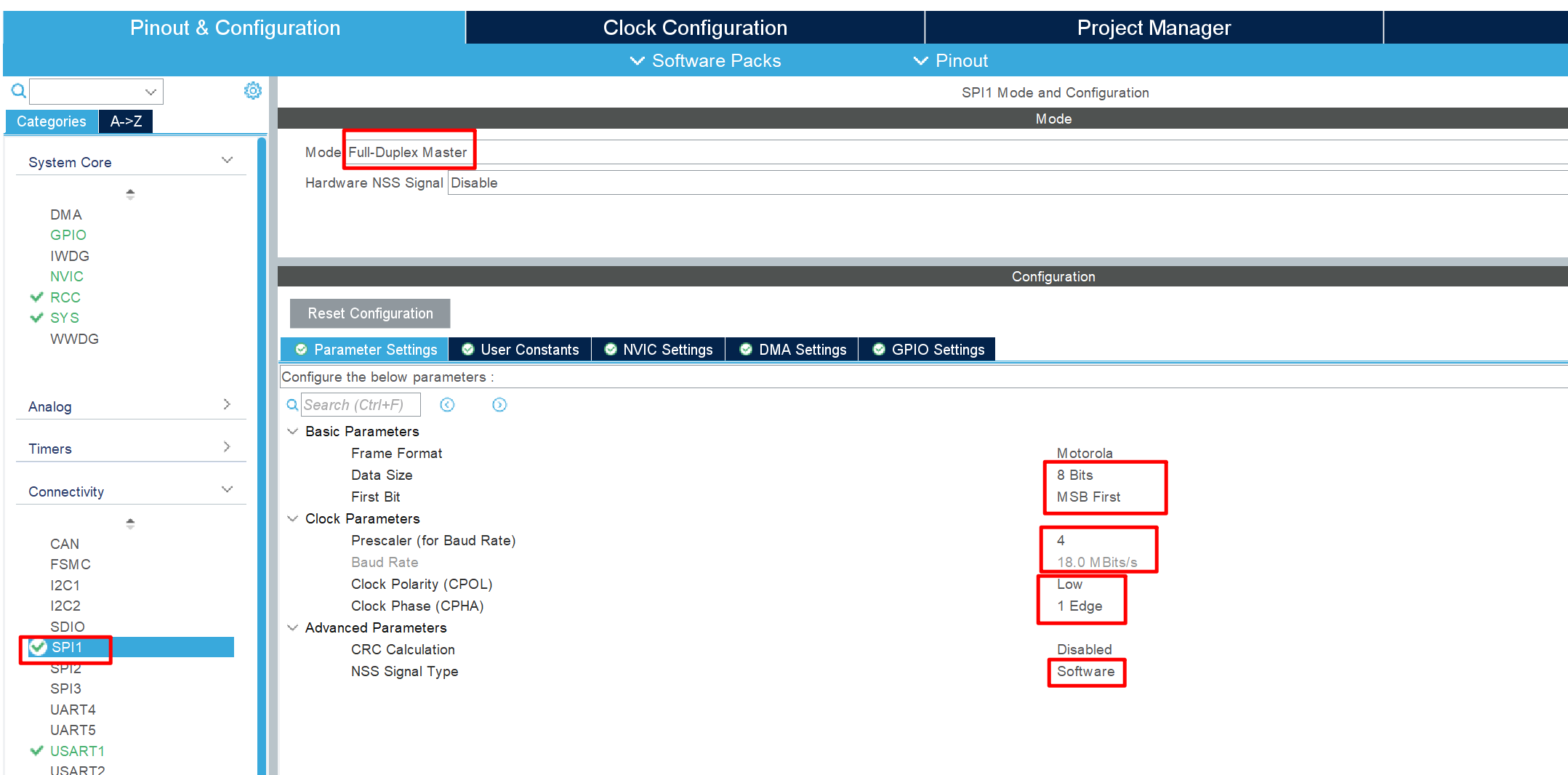Click the sort arrows above DMA list
Screen dimensions: 1568x775
[x=130, y=194]
